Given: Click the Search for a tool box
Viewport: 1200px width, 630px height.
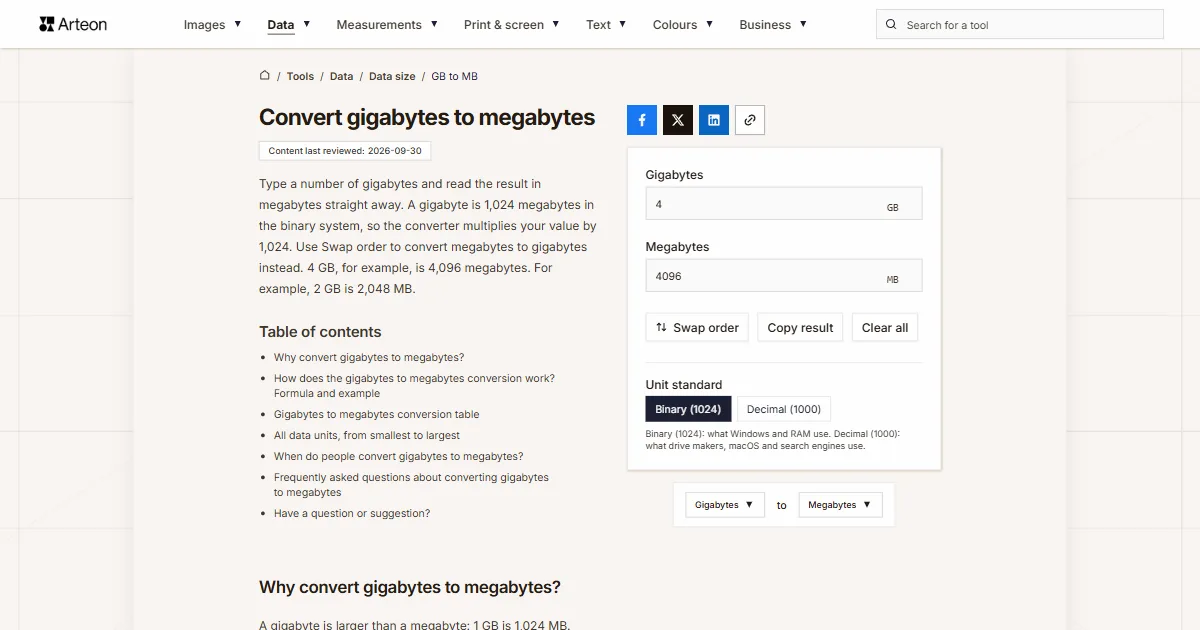Looking at the screenshot, I should (x=1020, y=25).
